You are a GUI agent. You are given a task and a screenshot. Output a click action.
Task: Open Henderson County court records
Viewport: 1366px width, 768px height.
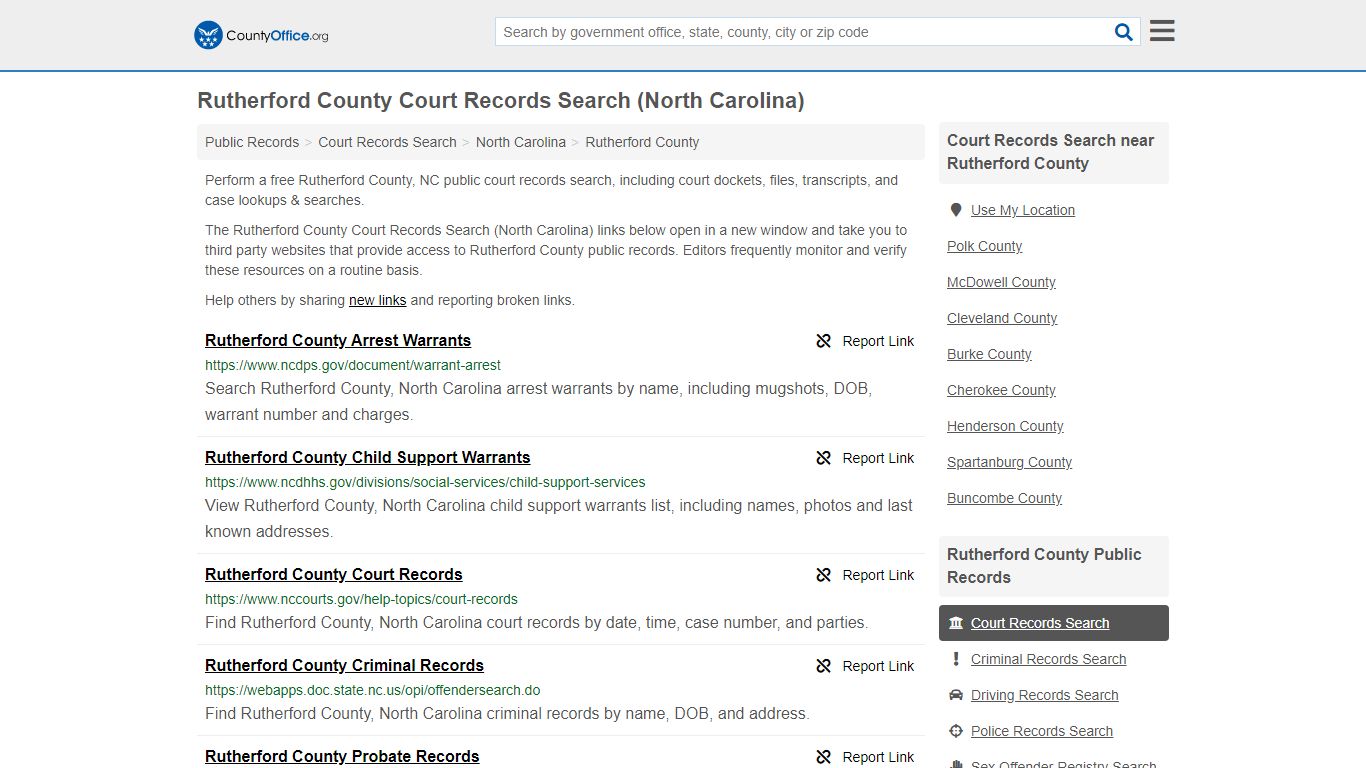(x=1005, y=426)
